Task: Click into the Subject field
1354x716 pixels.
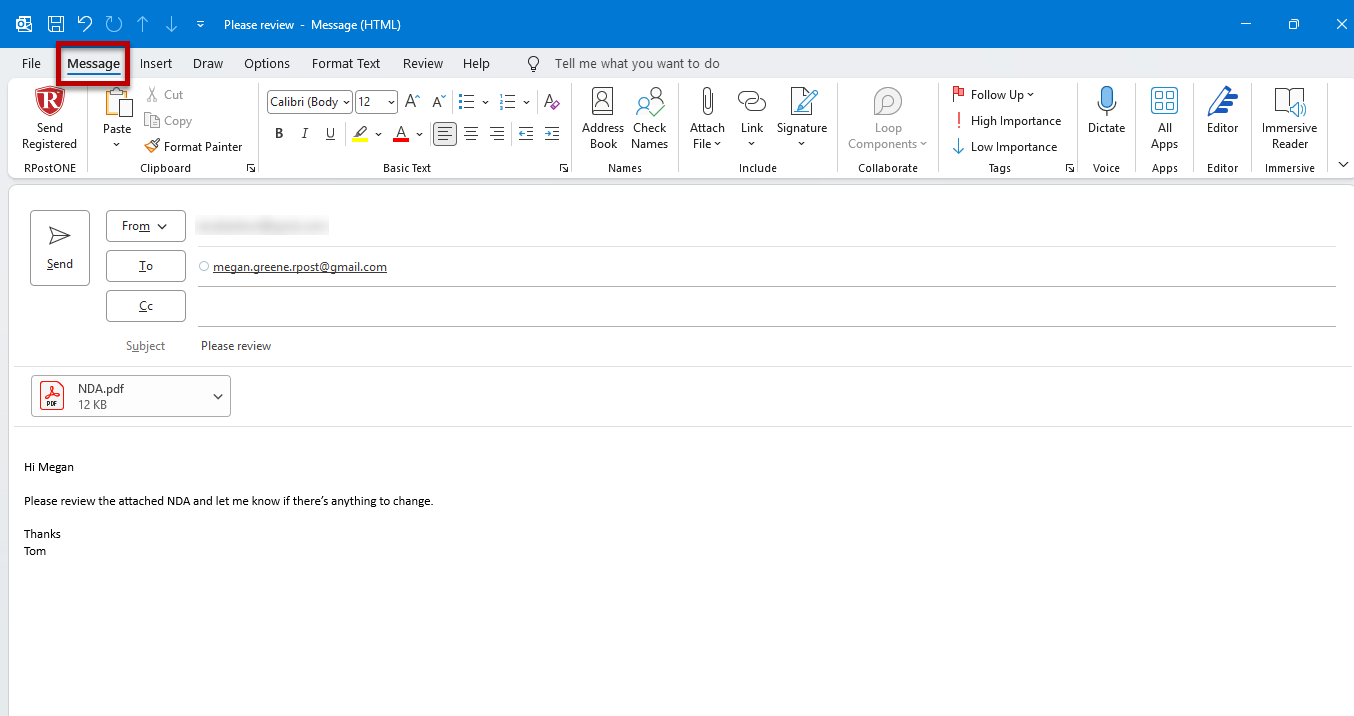Action: coord(767,346)
